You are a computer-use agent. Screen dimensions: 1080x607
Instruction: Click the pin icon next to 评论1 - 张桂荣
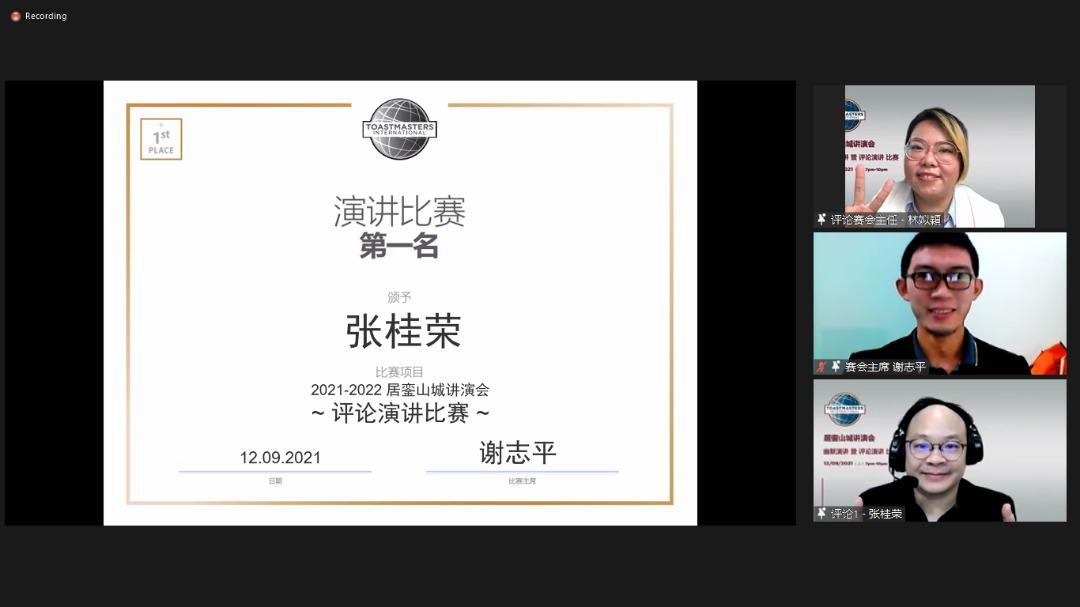(821, 513)
